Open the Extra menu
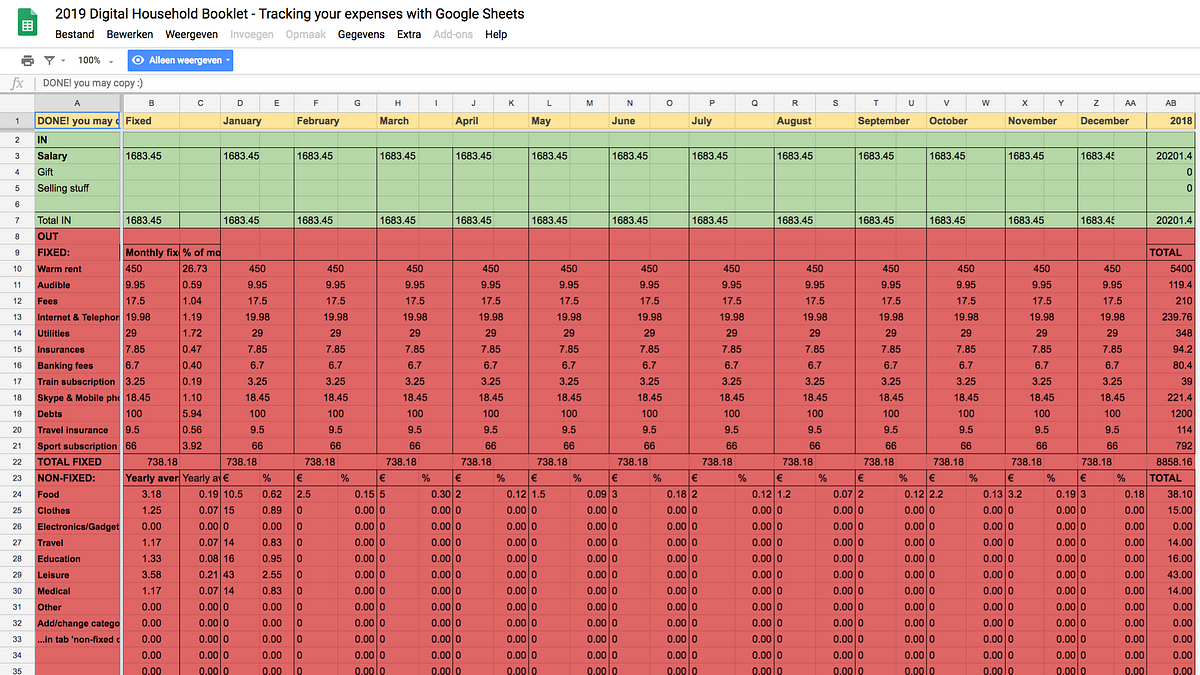 click(409, 34)
